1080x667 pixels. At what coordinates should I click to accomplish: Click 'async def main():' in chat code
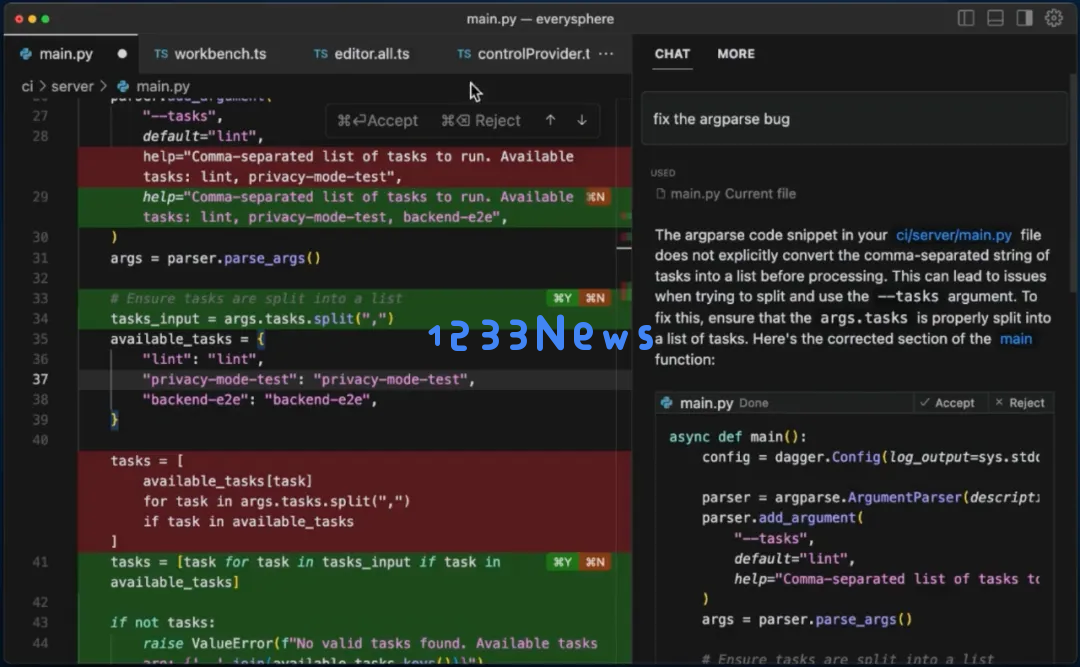click(x=737, y=437)
